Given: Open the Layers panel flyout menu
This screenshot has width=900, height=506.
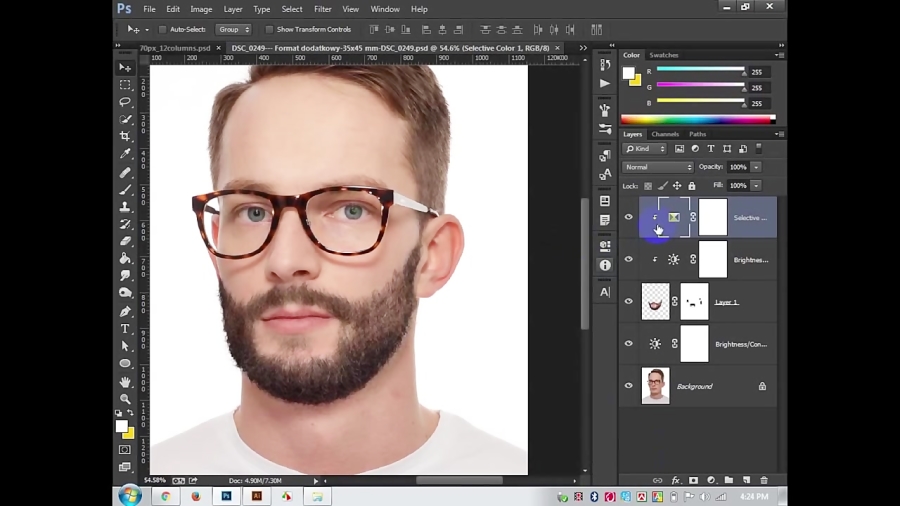Looking at the screenshot, I should coord(779,134).
